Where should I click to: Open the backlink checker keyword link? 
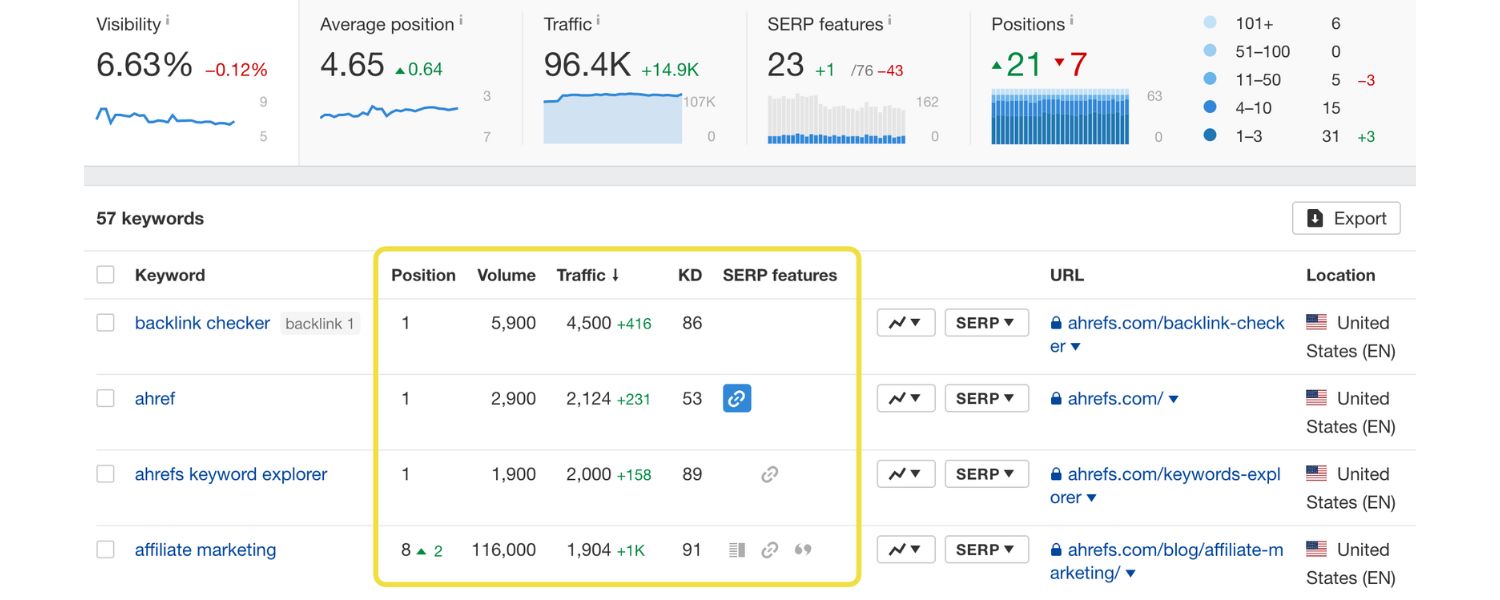202,322
